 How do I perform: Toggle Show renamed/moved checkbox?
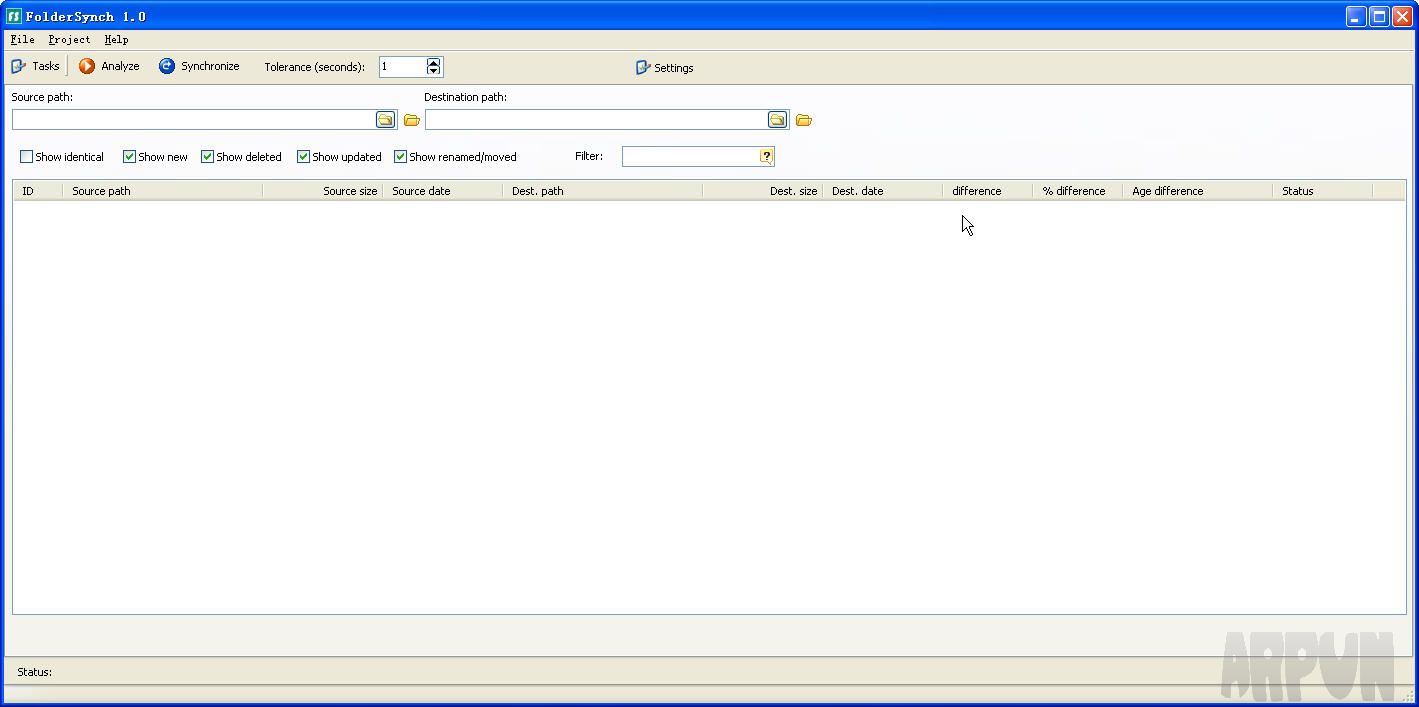[400, 157]
